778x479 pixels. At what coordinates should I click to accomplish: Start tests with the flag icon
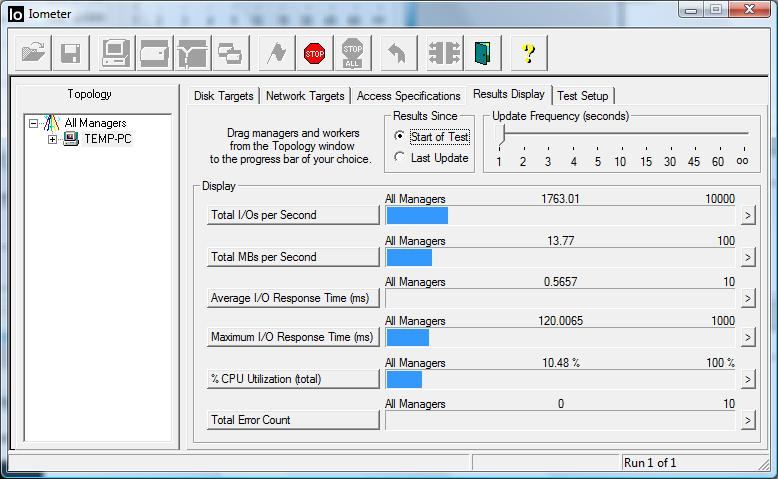tap(277, 53)
